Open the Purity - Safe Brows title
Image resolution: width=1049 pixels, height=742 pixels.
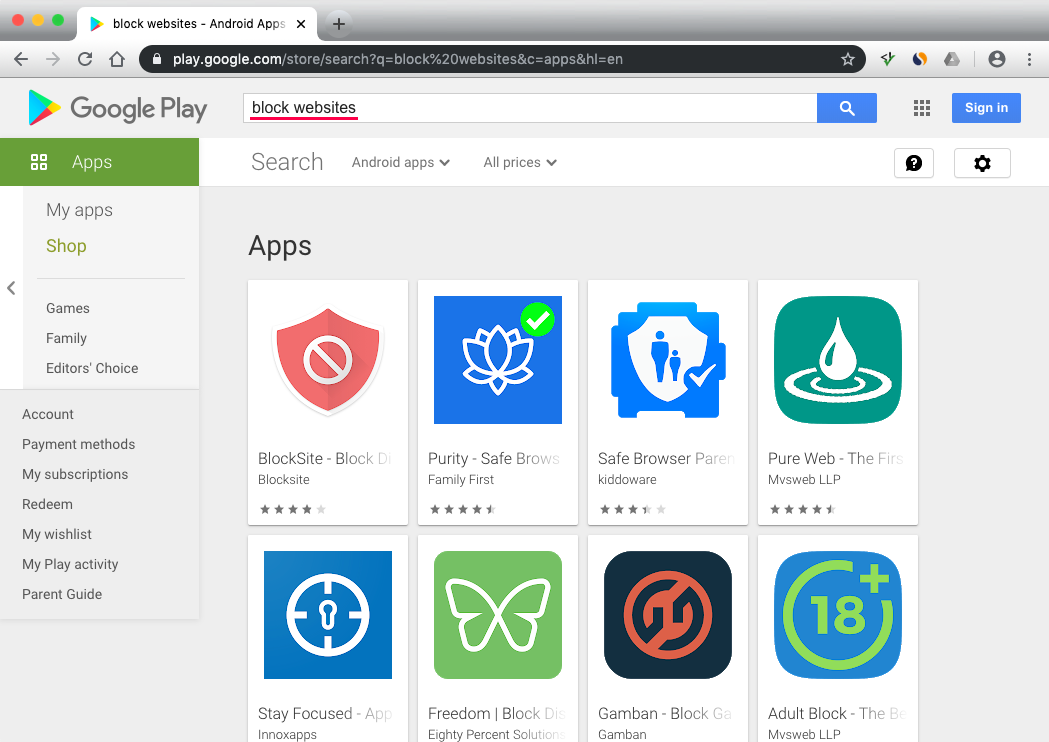(494, 458)
